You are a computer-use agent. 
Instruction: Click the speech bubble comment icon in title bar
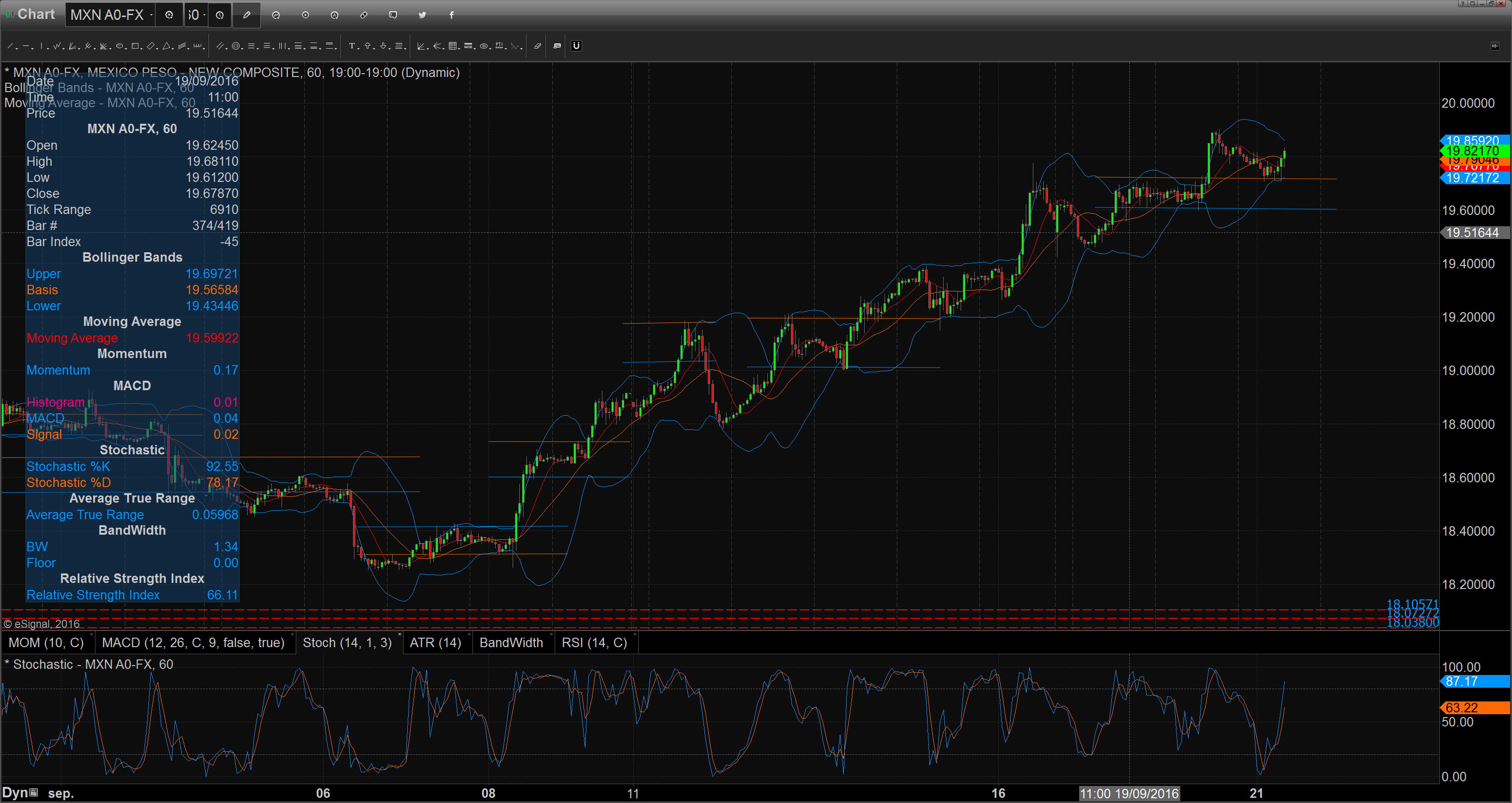click(x=393, y=15)
